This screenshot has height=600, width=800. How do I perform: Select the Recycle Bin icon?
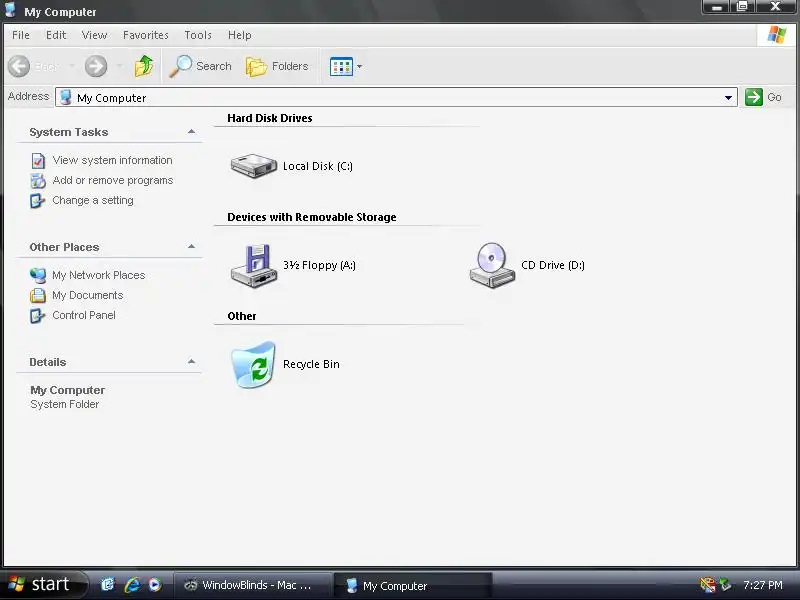(254, 364)
